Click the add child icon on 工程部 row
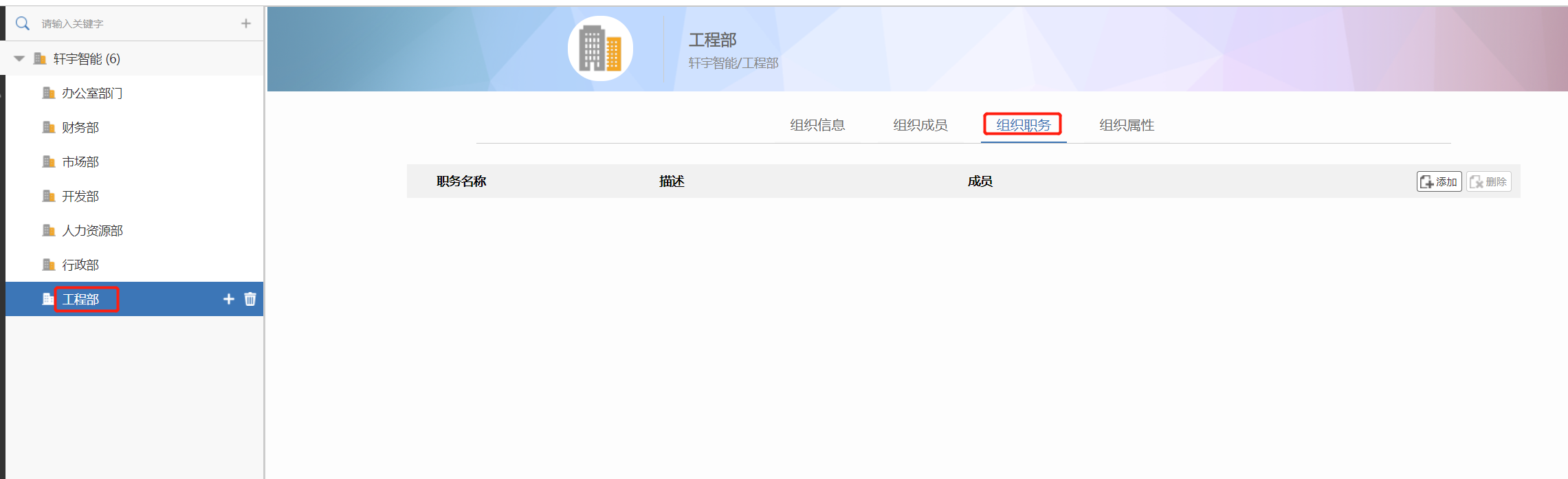 [229, 299]
